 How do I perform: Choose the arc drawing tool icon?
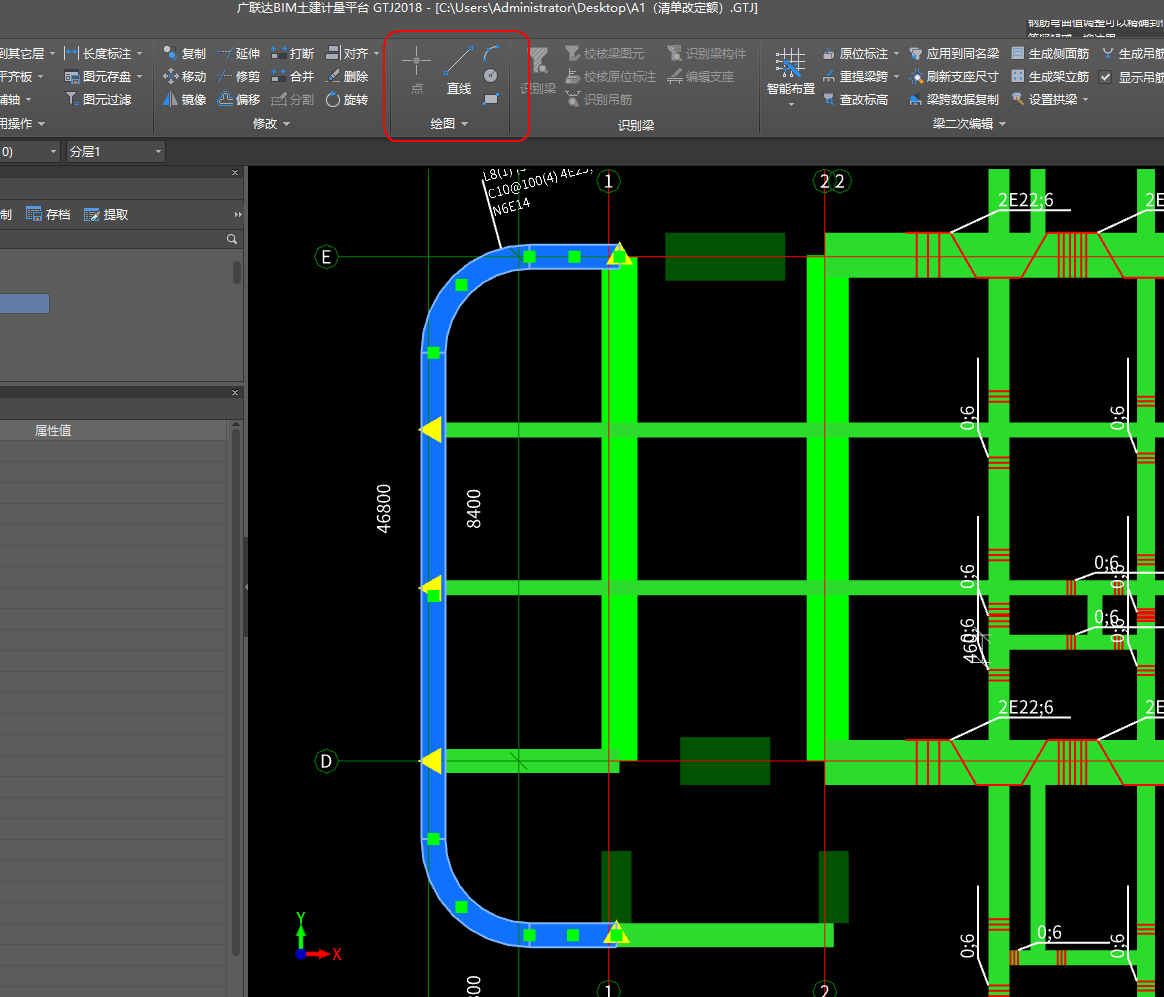(491, 53)
